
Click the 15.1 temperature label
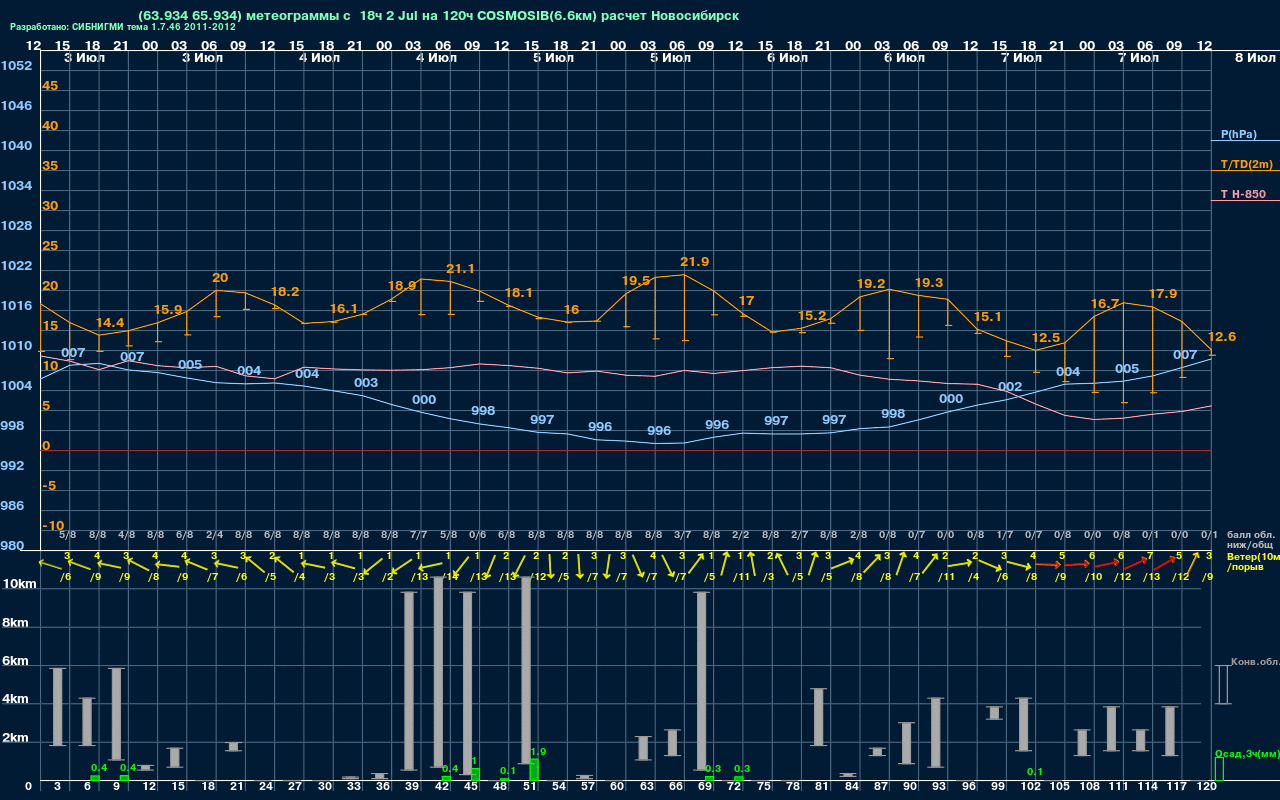[988, 317]
